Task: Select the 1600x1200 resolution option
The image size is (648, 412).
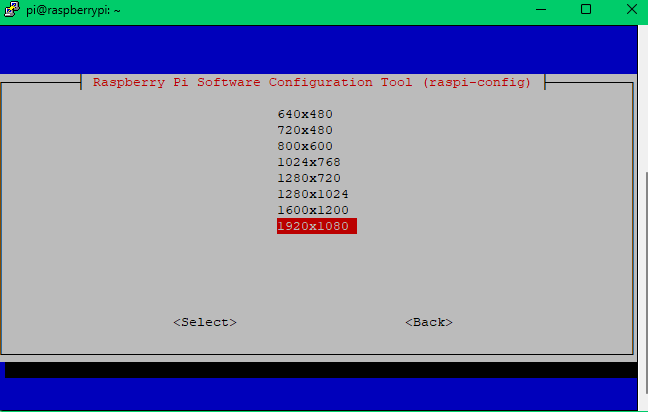Action: coord(313,210)
